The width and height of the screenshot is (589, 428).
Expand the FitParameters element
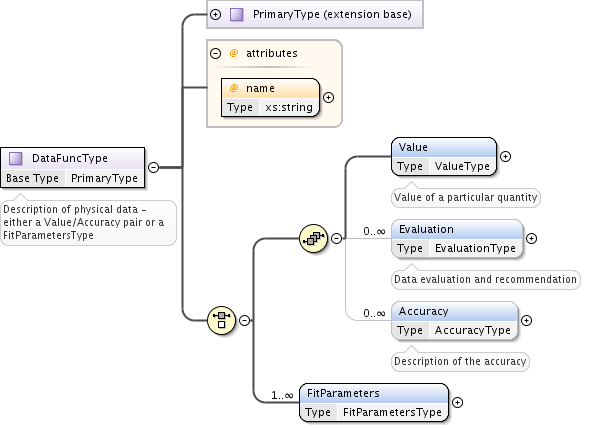(457, 402)
